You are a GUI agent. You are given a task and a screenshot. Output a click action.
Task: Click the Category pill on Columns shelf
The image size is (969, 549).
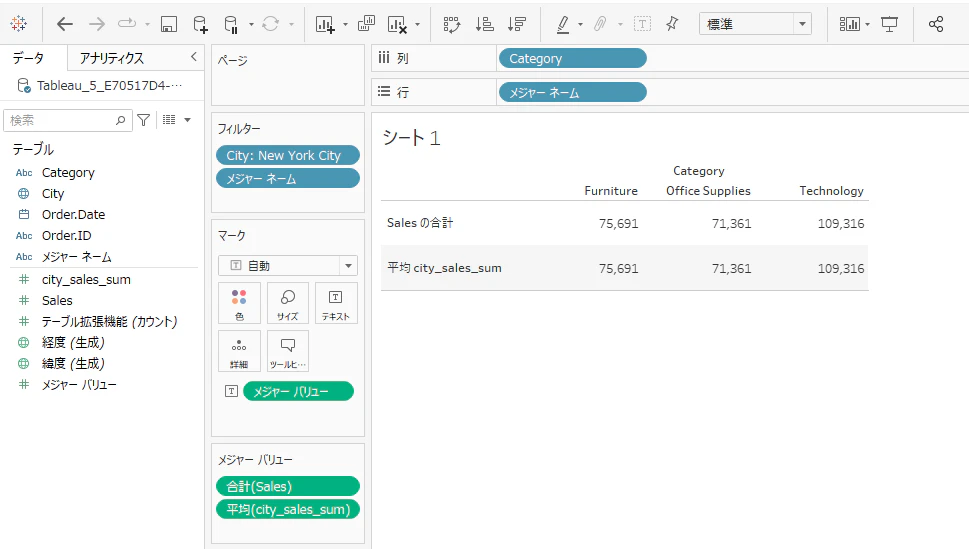click(x=572, y=58)
